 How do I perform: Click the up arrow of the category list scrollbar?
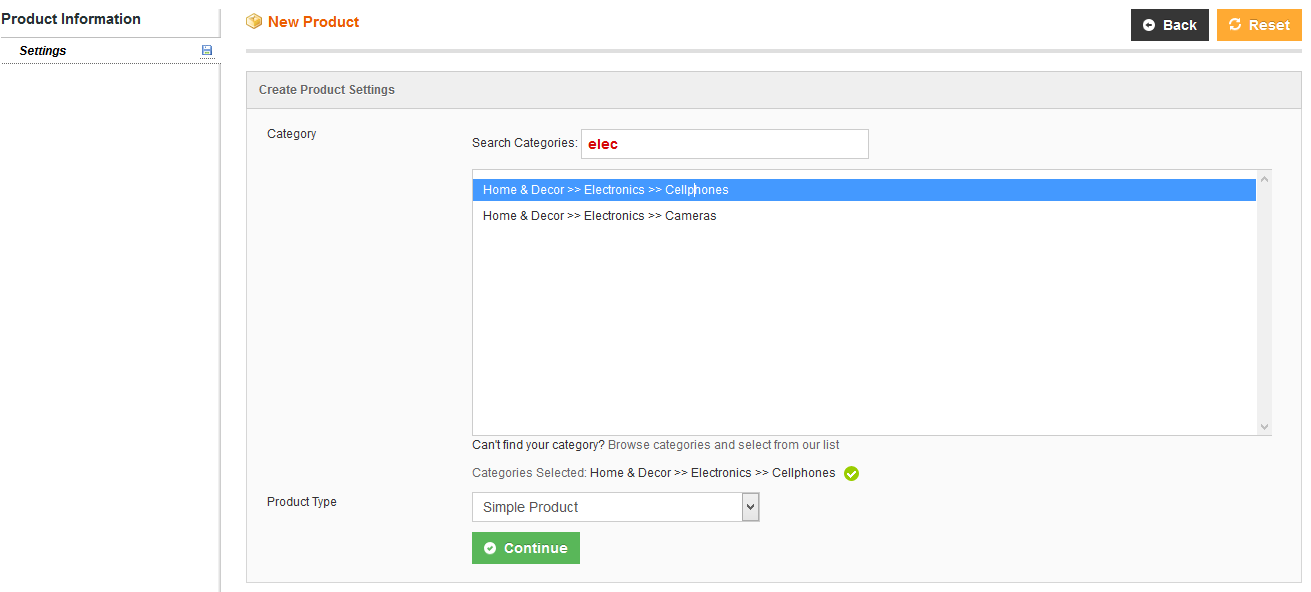pyautogui.click(x=1263, y=177)
